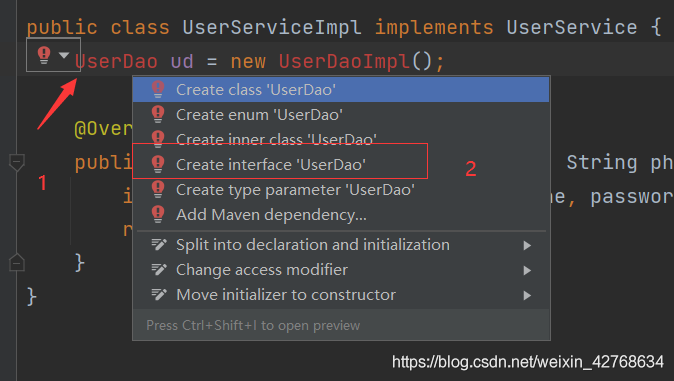
Task: Expand submenu arrow for Move initializer to constructor
Action: (x=527, y=295)
